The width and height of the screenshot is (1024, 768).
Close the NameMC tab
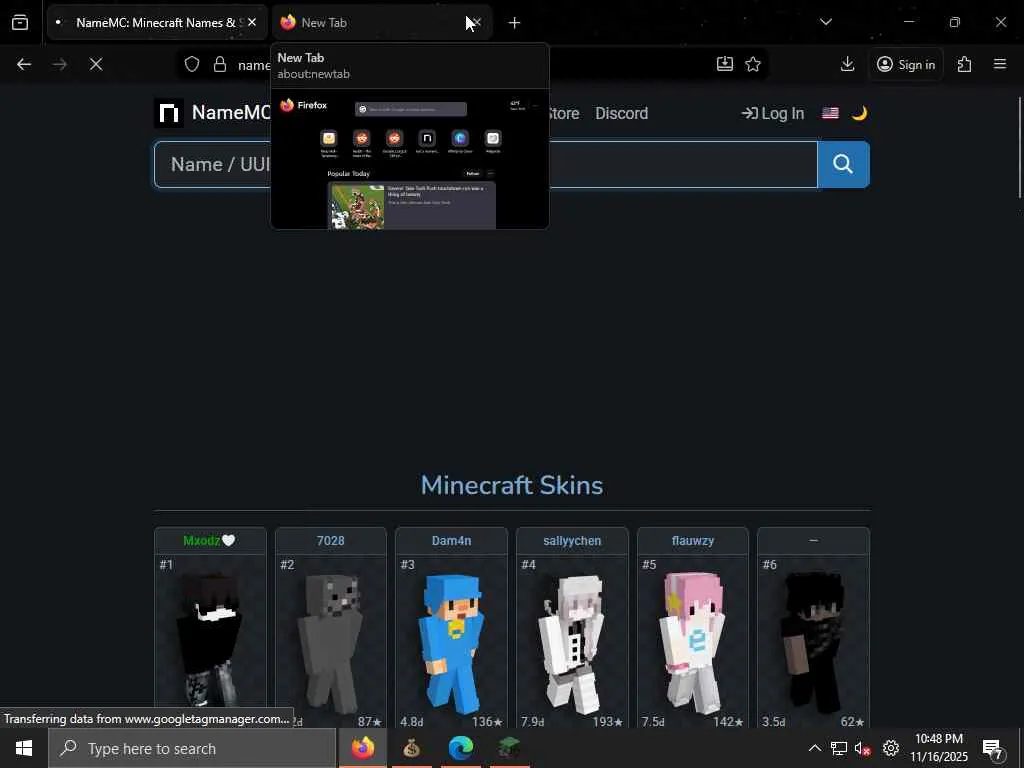[x=252, y=23]
